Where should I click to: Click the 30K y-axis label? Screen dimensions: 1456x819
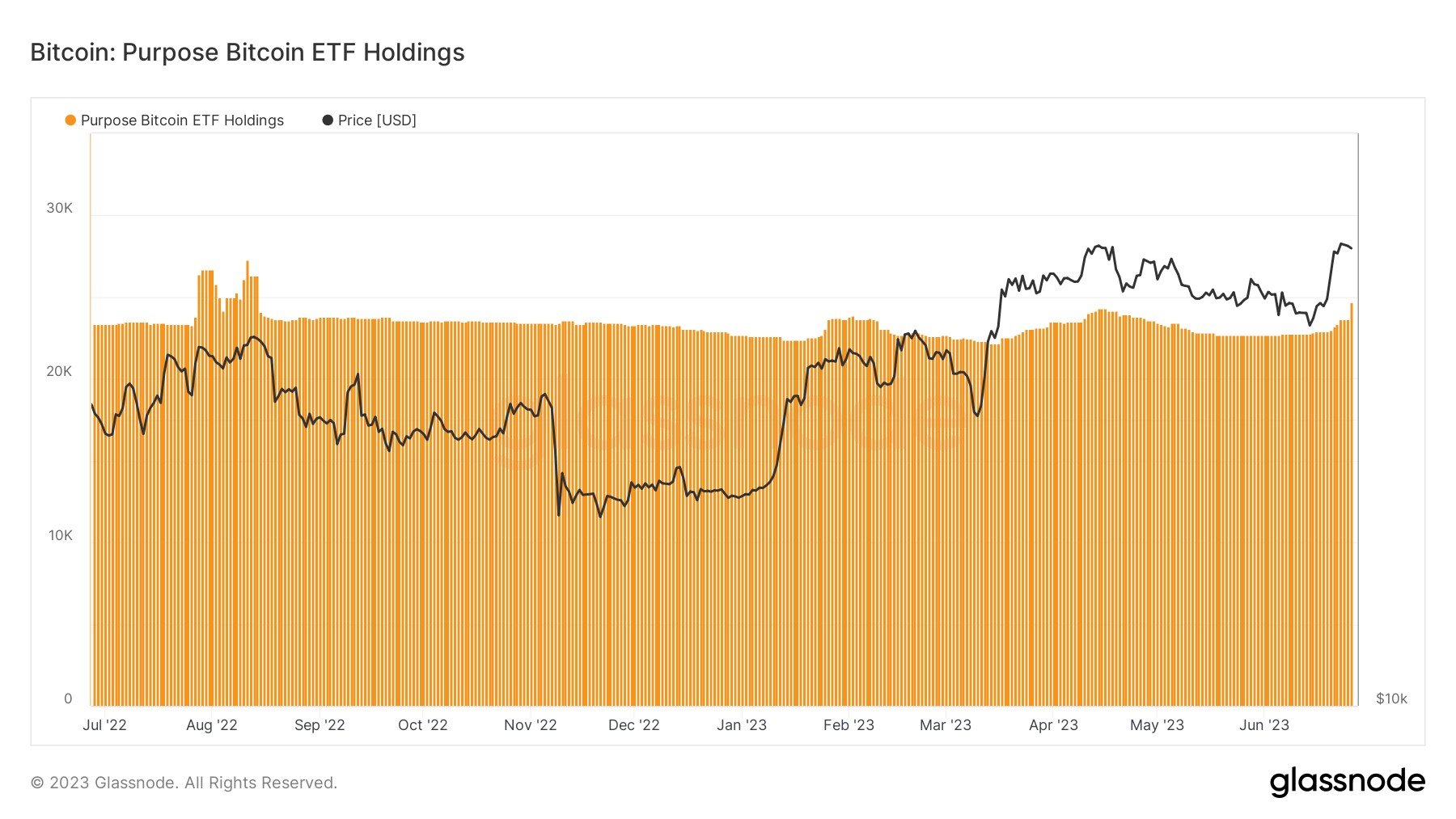[59, 208]
